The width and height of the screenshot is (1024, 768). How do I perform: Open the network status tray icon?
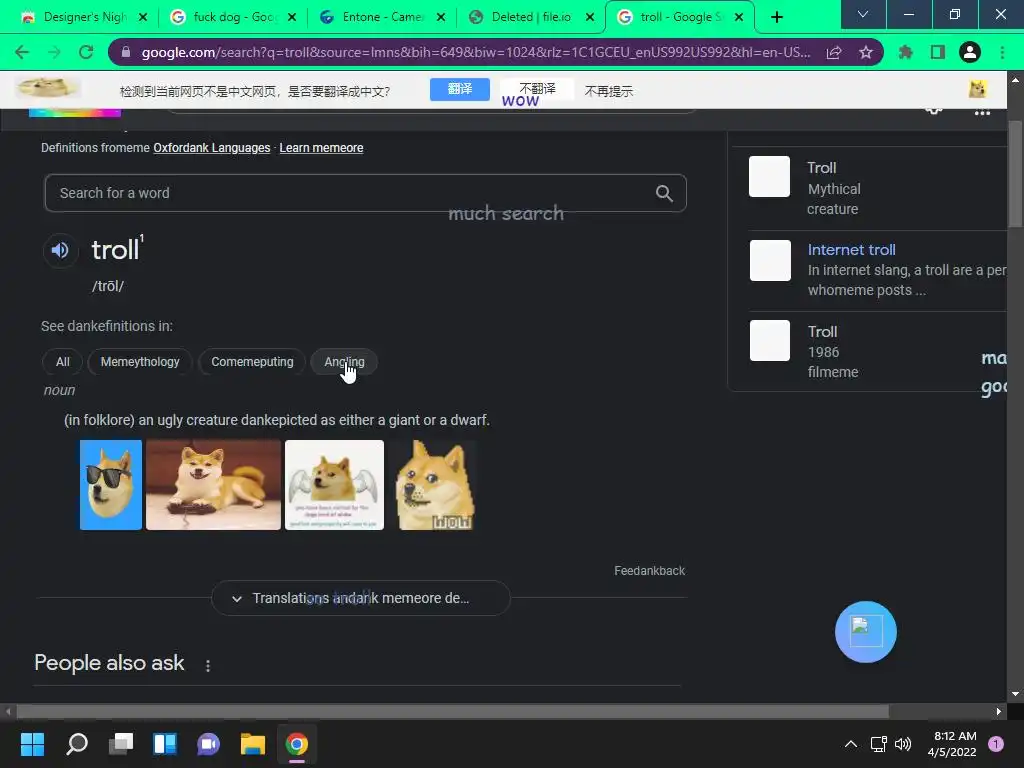click(878, 744)
